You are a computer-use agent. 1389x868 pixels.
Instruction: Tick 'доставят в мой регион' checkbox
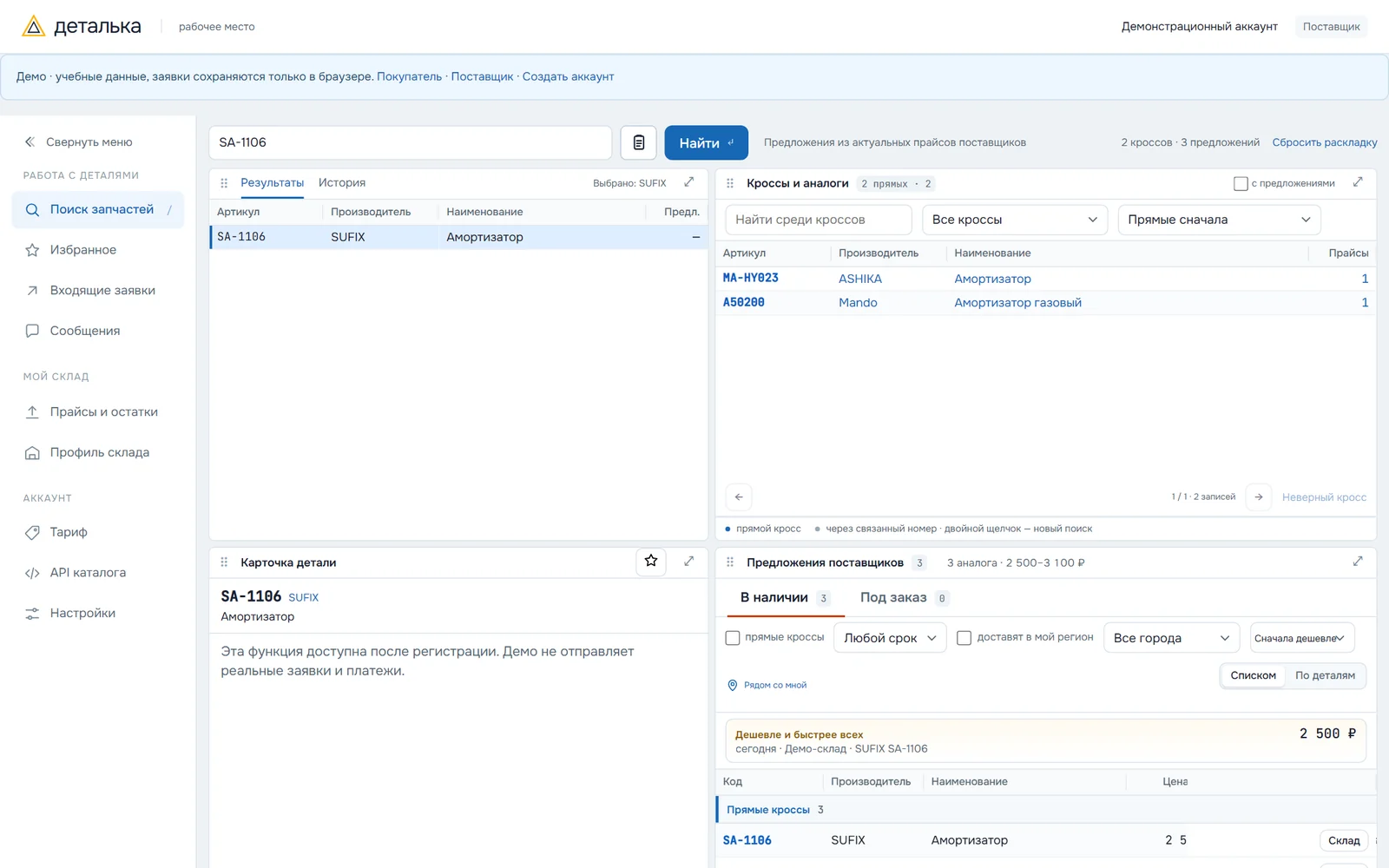coord(964,638)
